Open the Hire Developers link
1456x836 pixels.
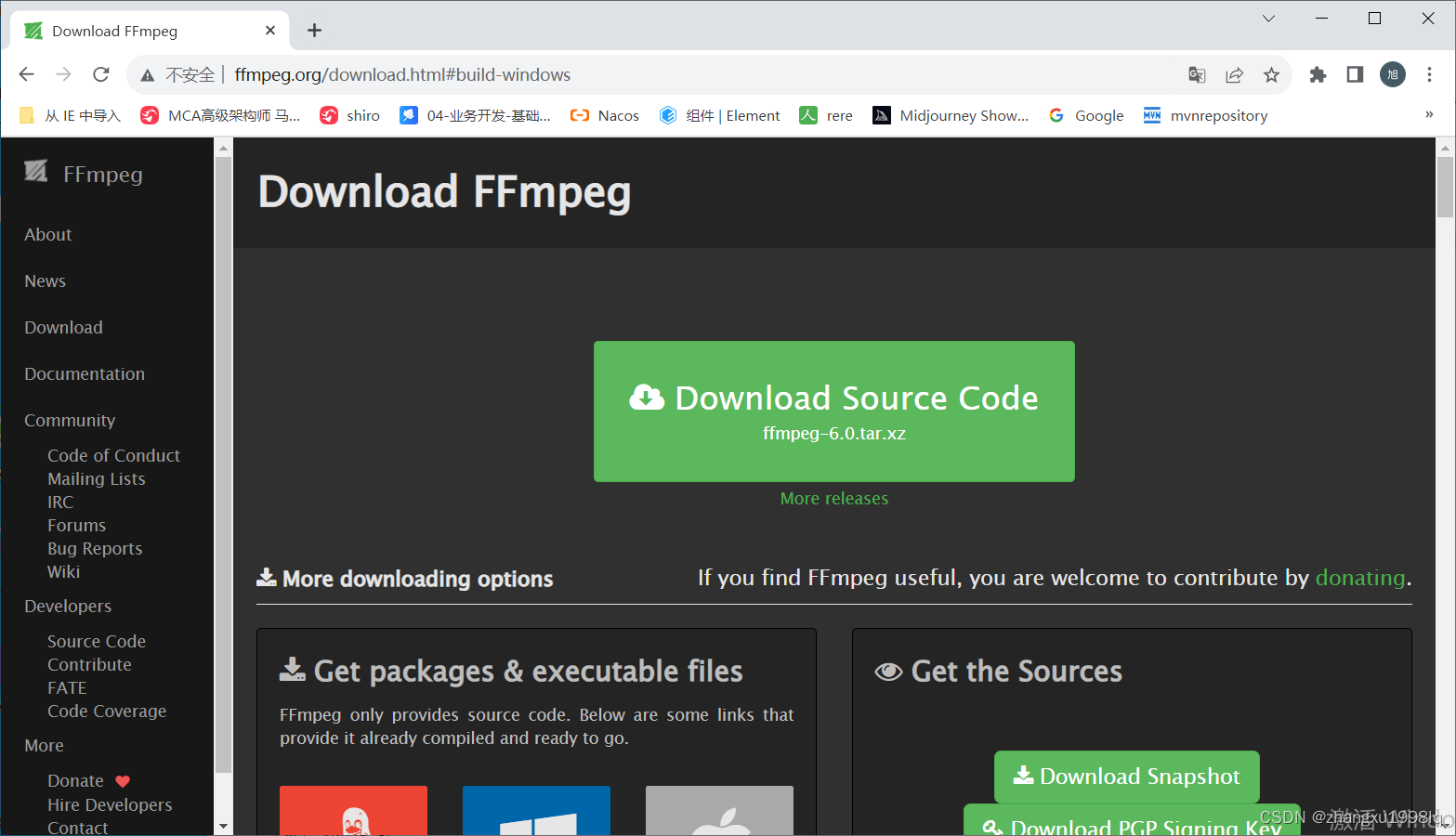coord(110,805)
